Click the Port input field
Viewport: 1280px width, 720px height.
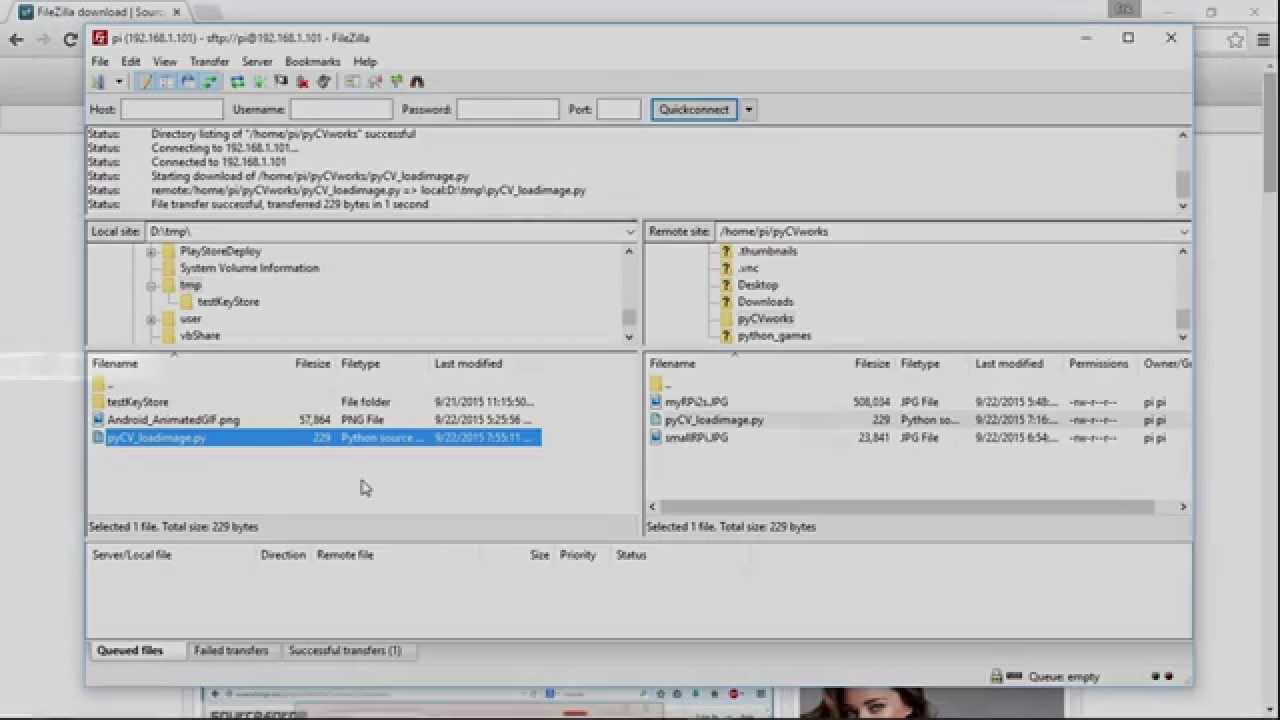pos(618,109)
